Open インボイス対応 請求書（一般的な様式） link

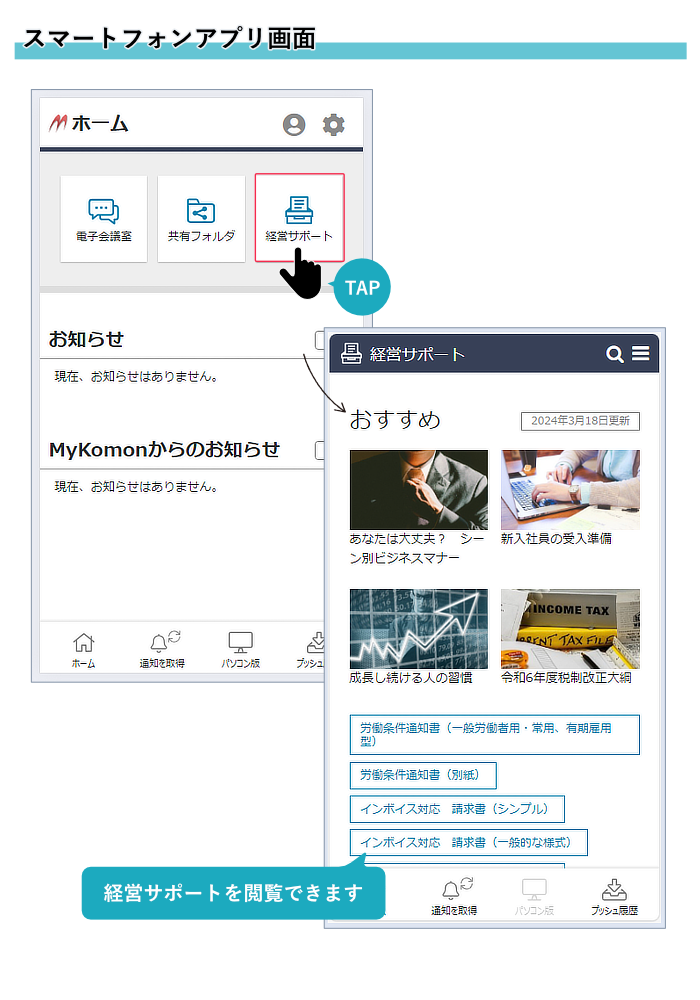pyautogui.click(x=467, y=843)
